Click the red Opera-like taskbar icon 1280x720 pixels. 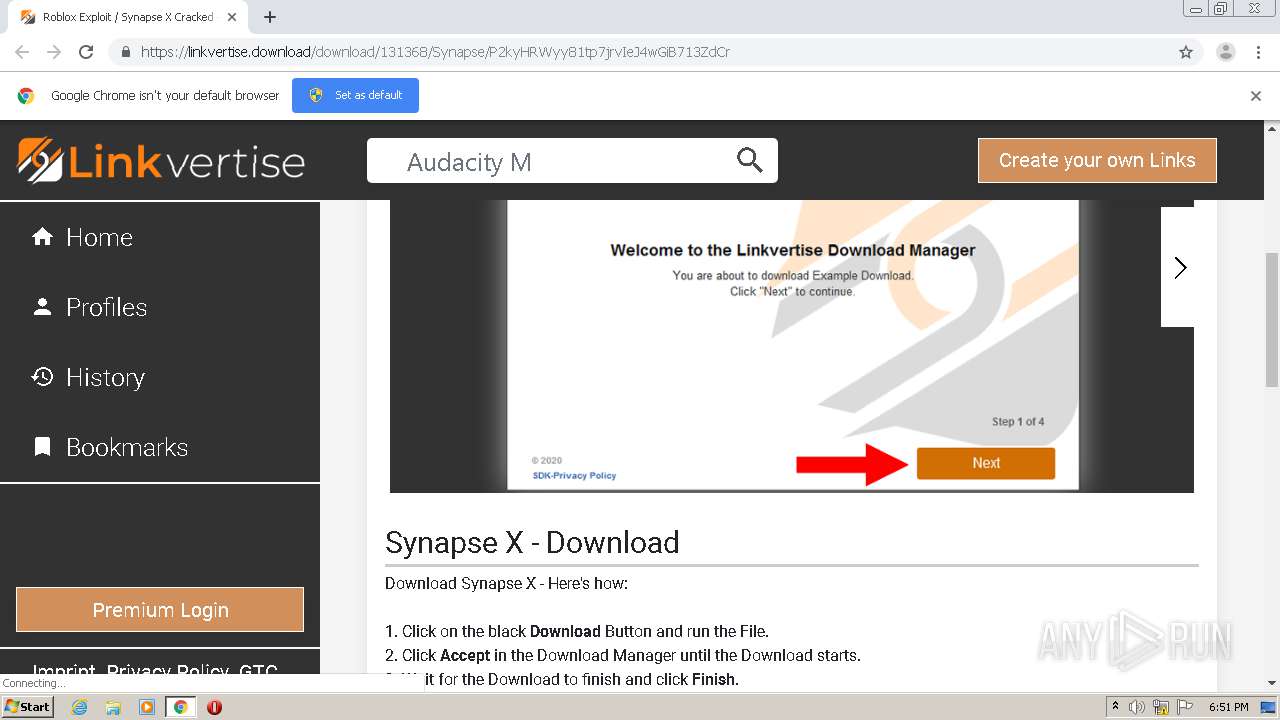click(x=214, y=707)
